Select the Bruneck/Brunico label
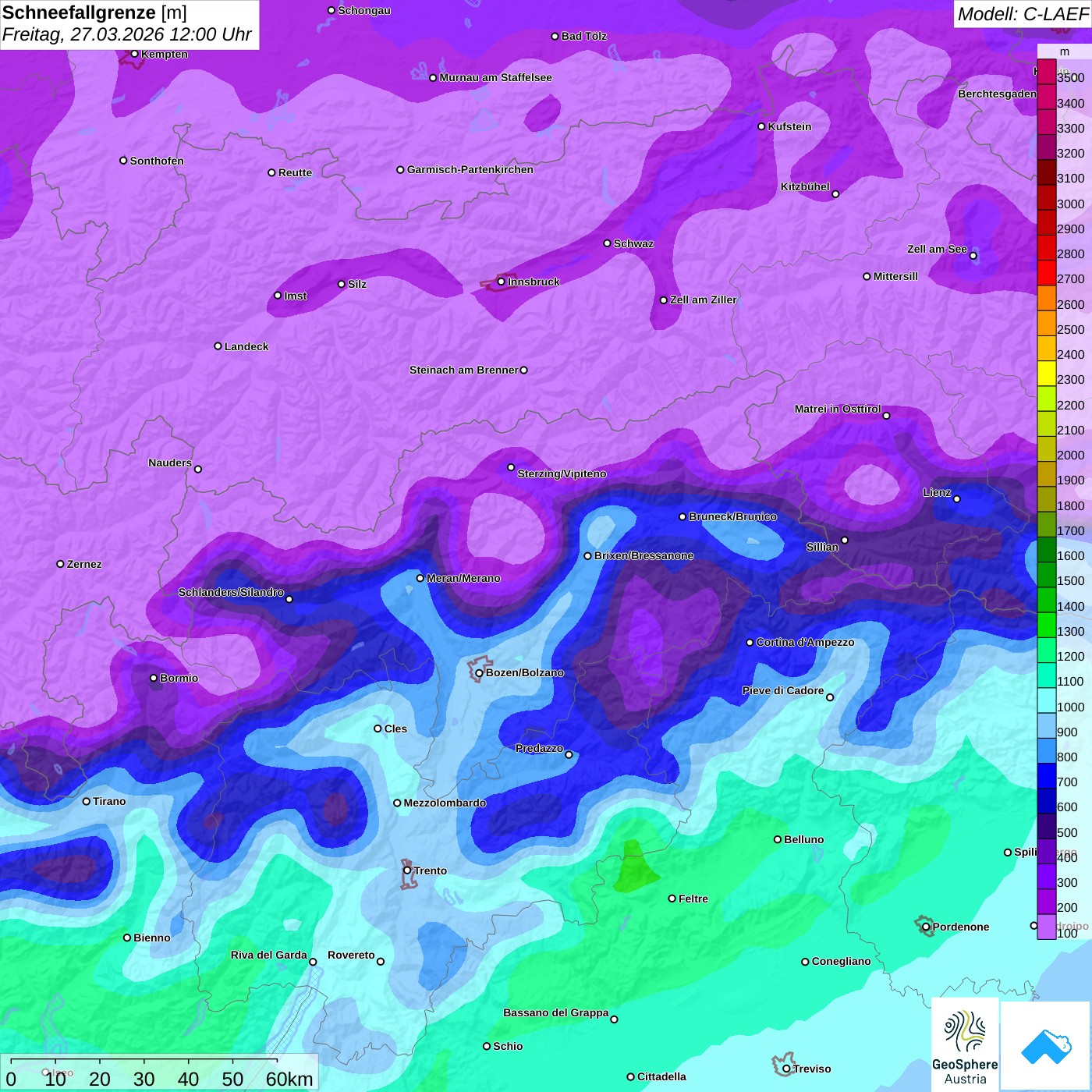1092x1092 pixels. tap(732, 516)
